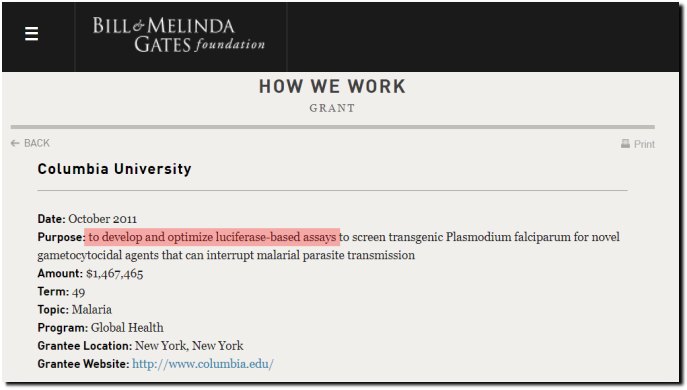Click the GRANT subheading

tap(332, 108)
